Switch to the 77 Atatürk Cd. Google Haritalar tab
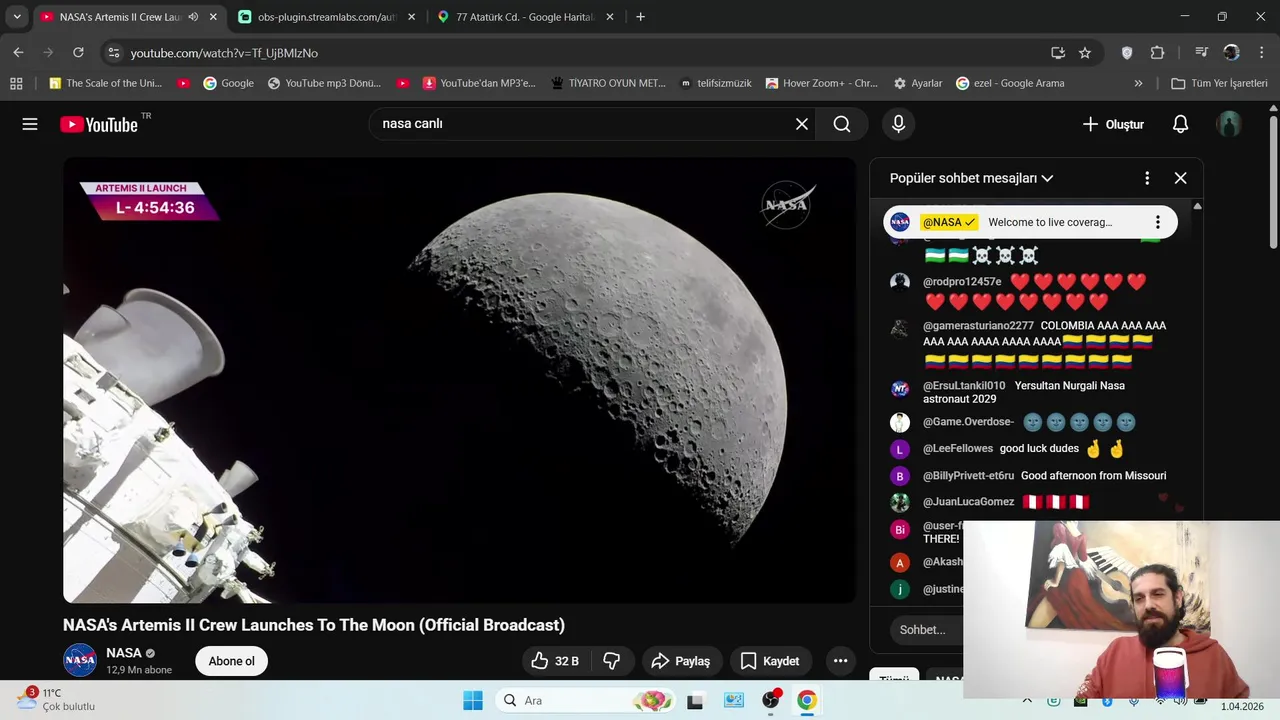This screenshot has height=720, width=1280. [526, 17]
